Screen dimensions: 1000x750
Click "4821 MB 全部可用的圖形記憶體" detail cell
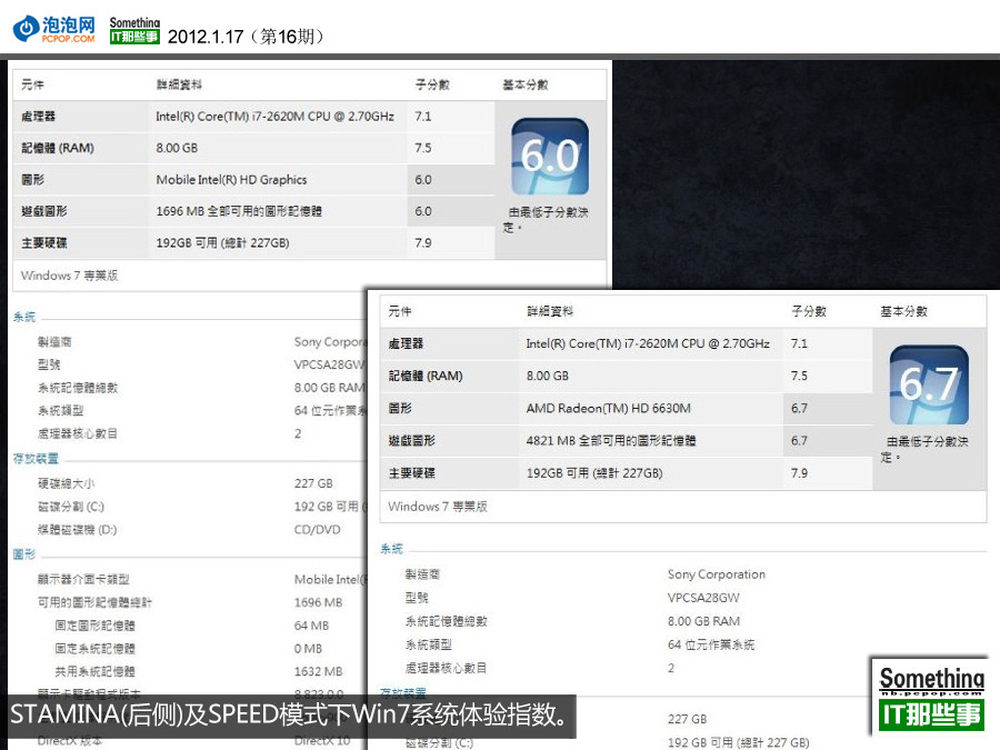(611, 441)
